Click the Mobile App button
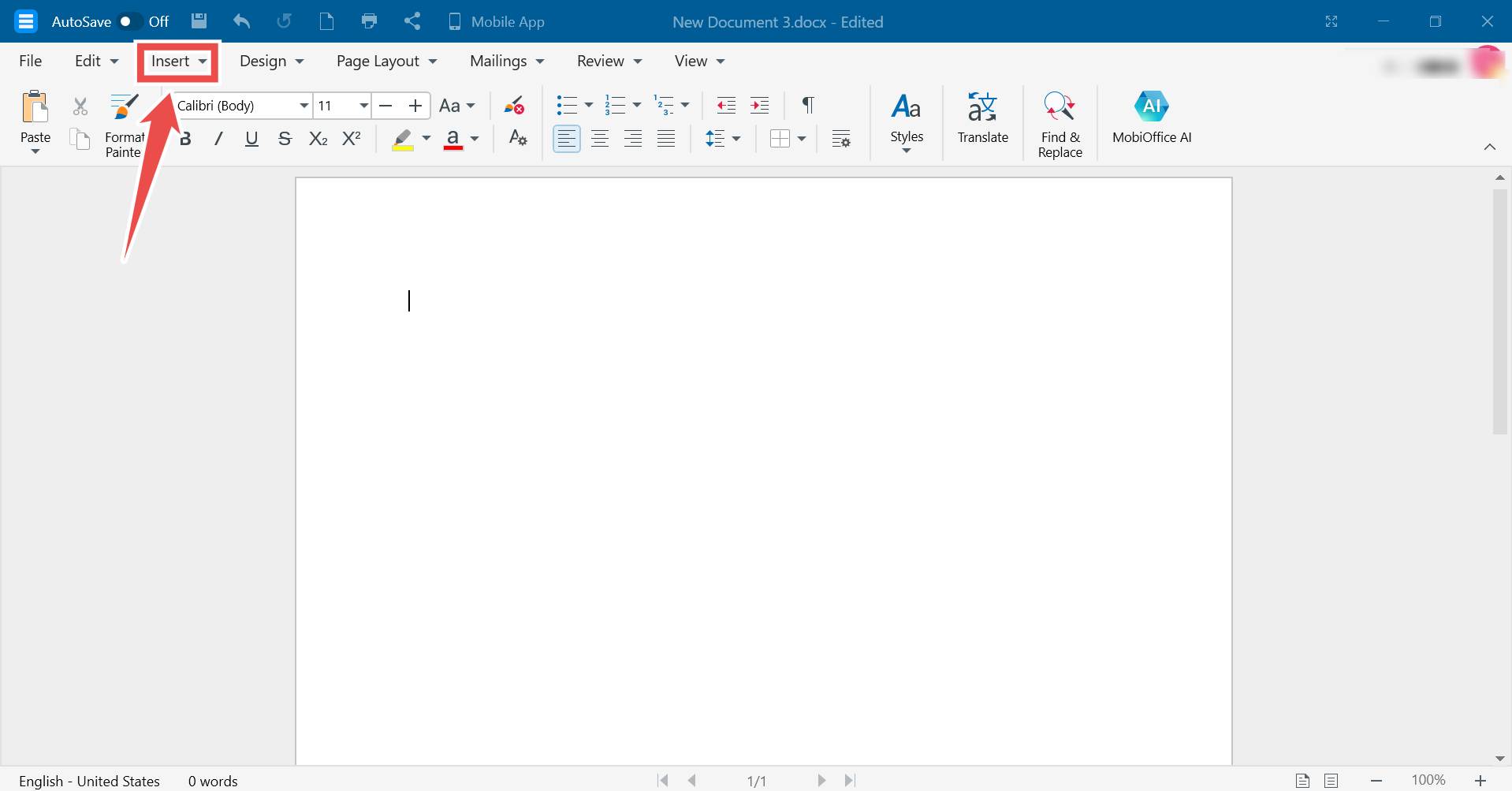The height and width of the screenshot is (791, 1512). (496, 21)
